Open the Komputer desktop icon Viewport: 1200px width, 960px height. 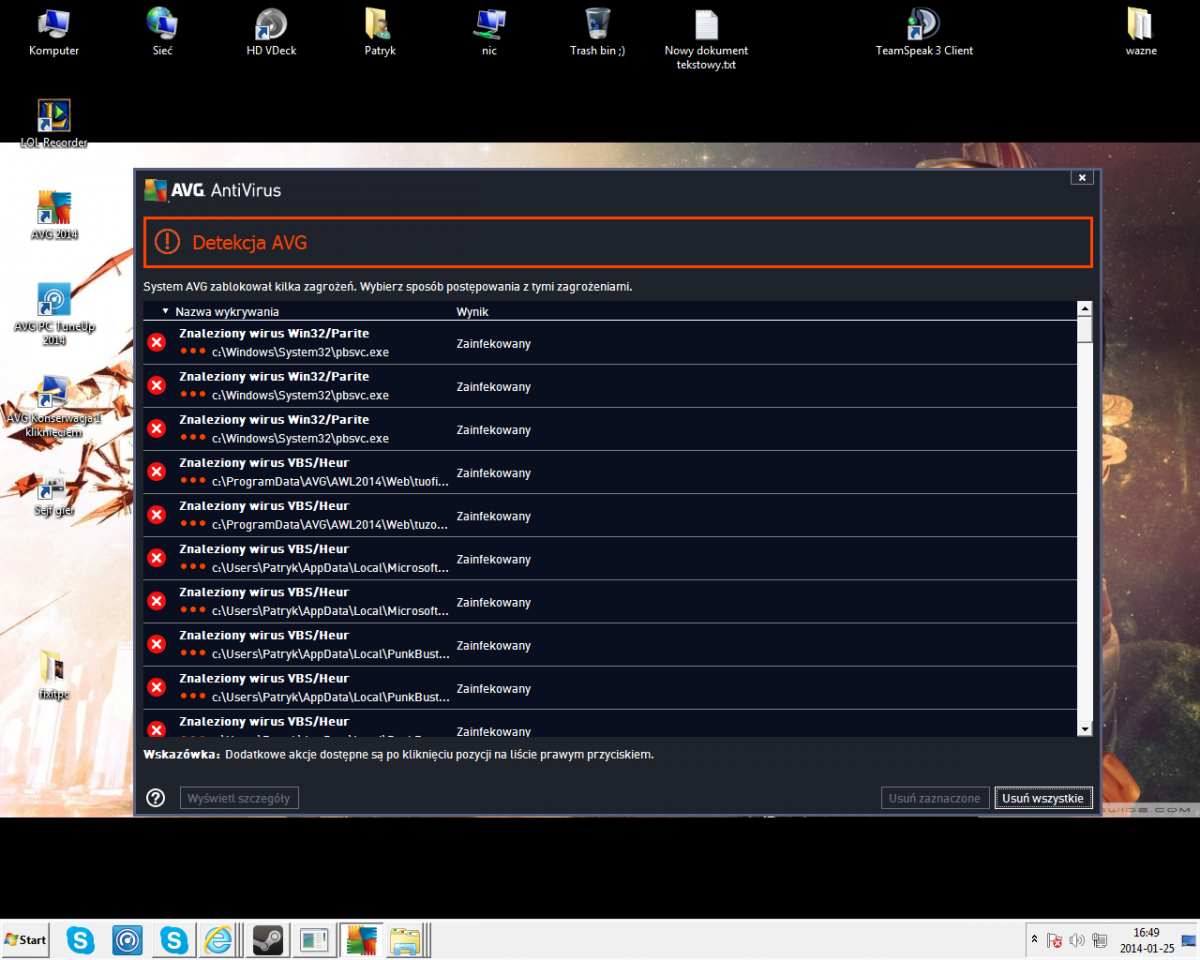click(x=53, y=30)
